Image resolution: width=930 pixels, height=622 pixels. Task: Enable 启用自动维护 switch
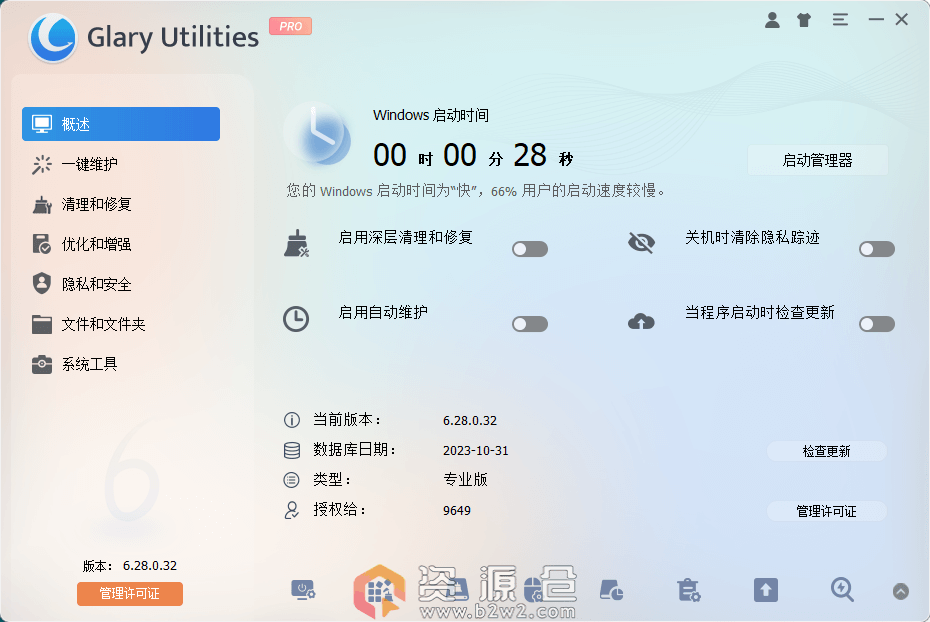(529, 323)
